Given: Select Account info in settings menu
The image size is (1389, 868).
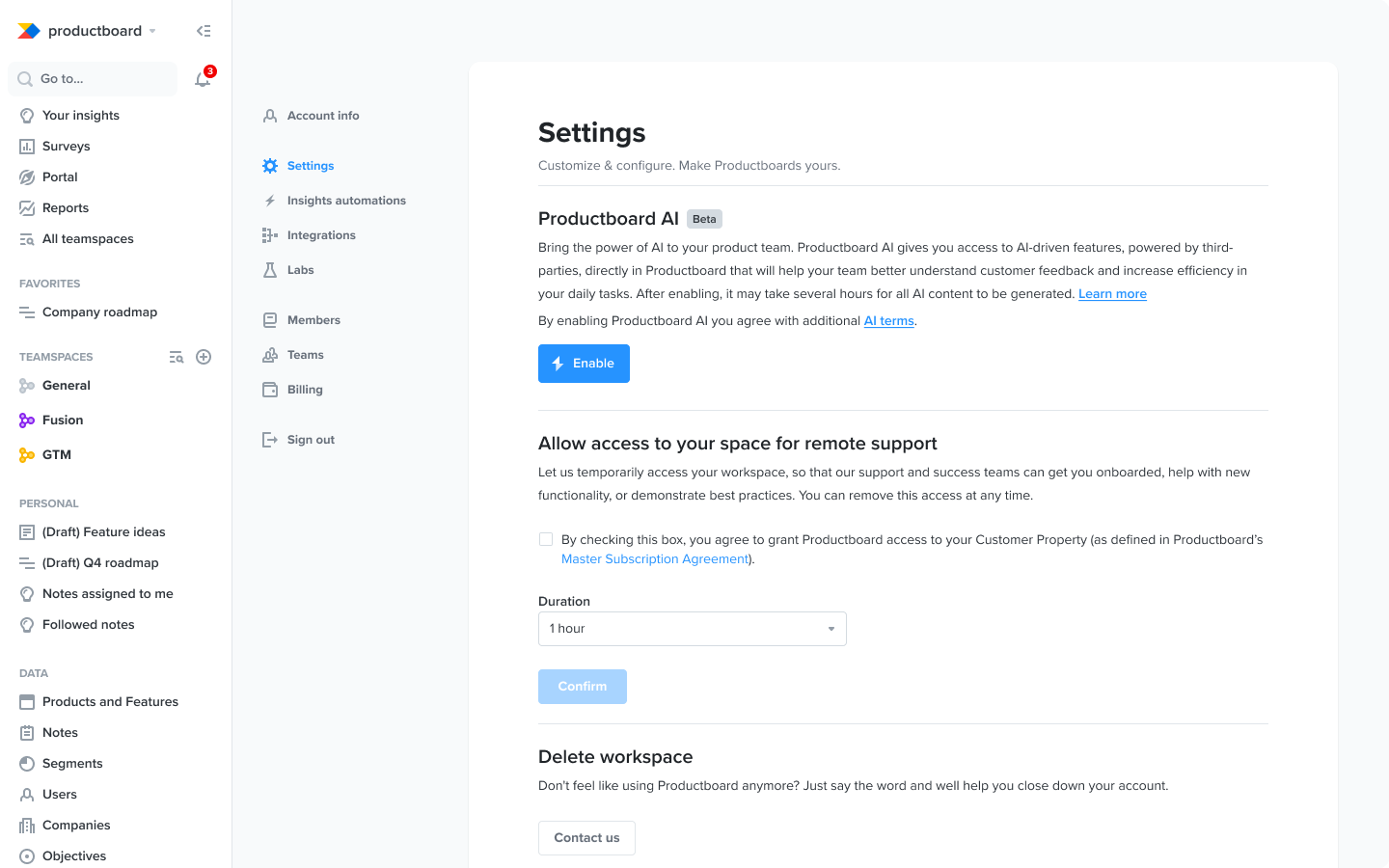Looking at the screenshot, I should (323, 116).
